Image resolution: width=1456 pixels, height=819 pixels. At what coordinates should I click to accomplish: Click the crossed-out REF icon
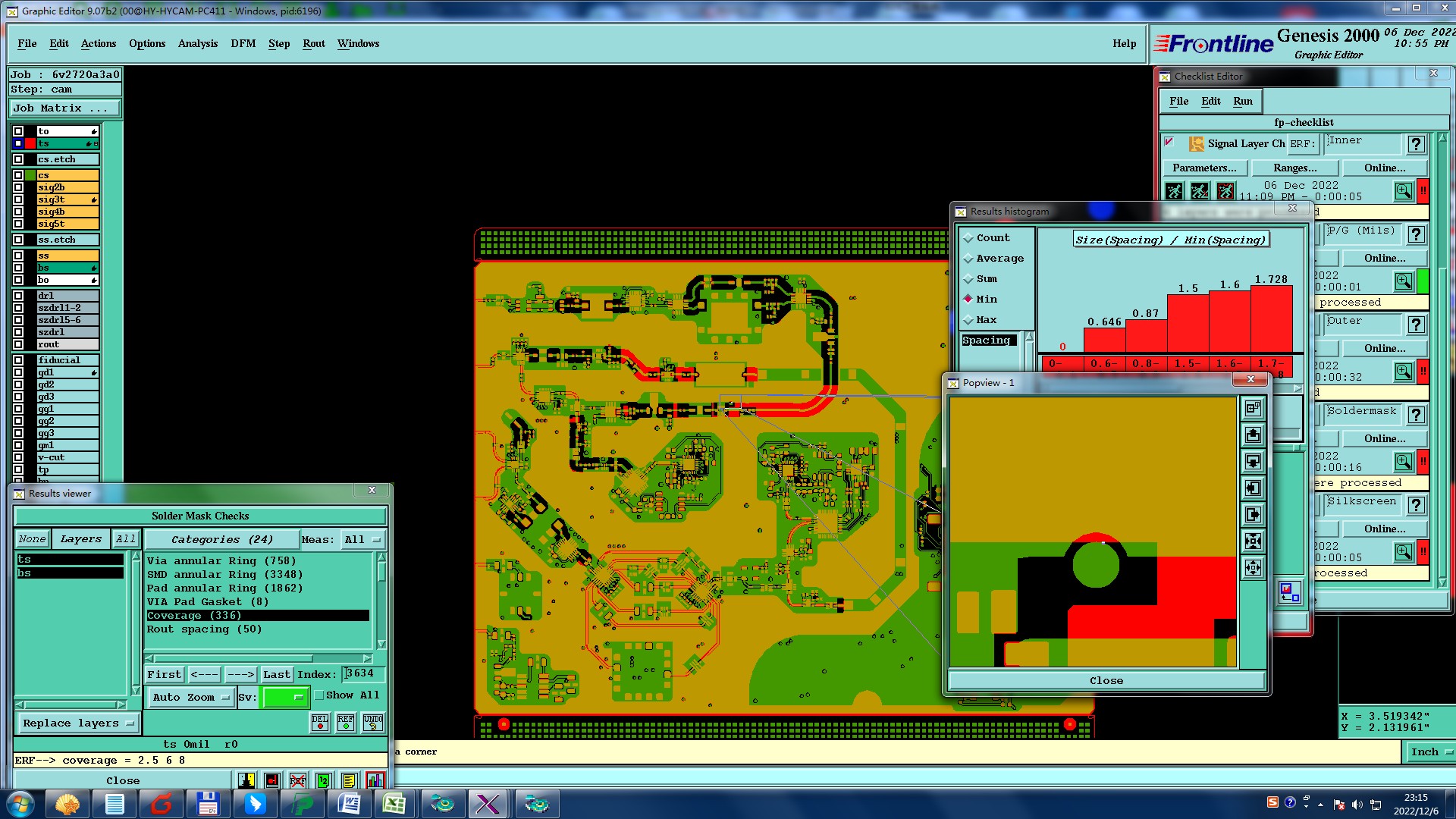point(297,780)
